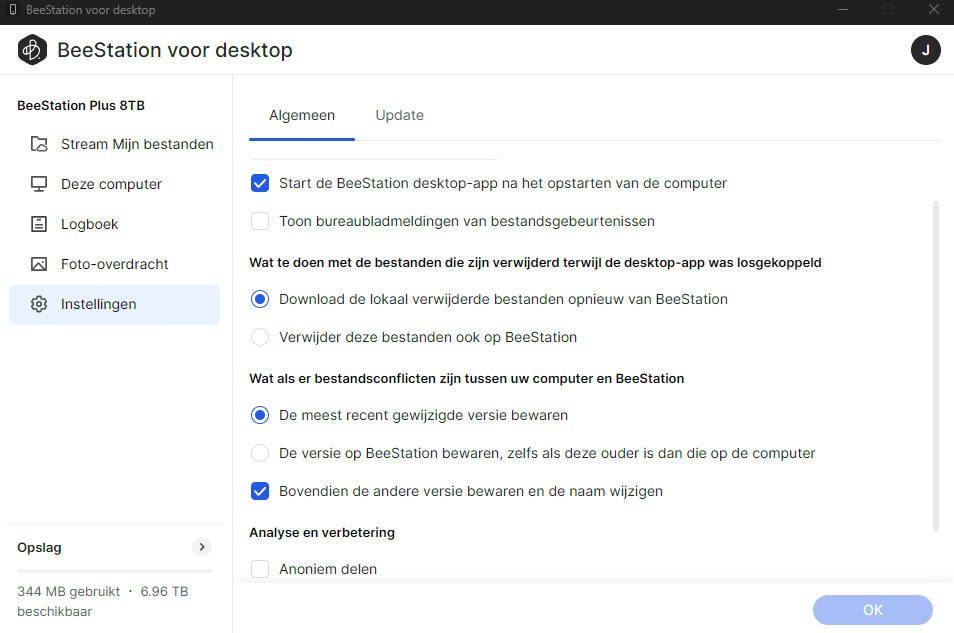Click the Opslag label
954x633 pixels.
click(x=39, y=547)
